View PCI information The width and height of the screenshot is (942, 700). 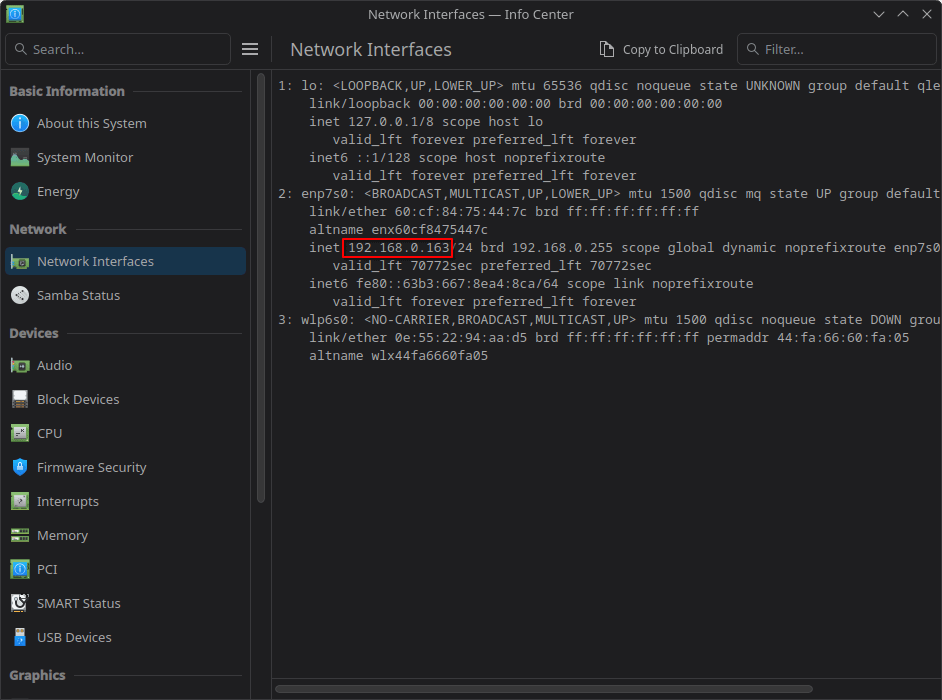click(x=126, y=570)
